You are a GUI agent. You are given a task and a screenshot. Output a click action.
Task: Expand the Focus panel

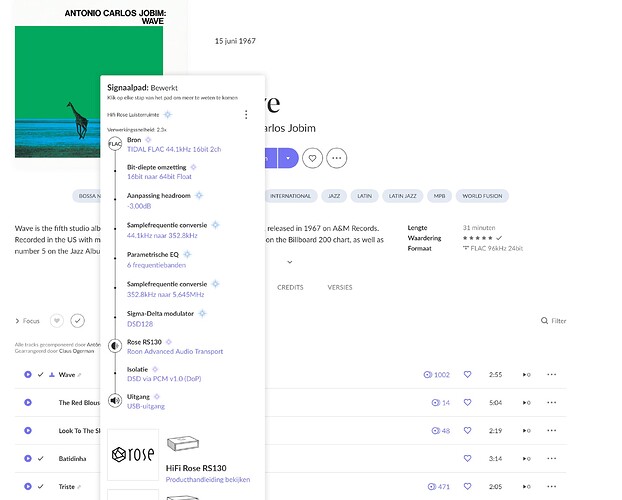27,321
